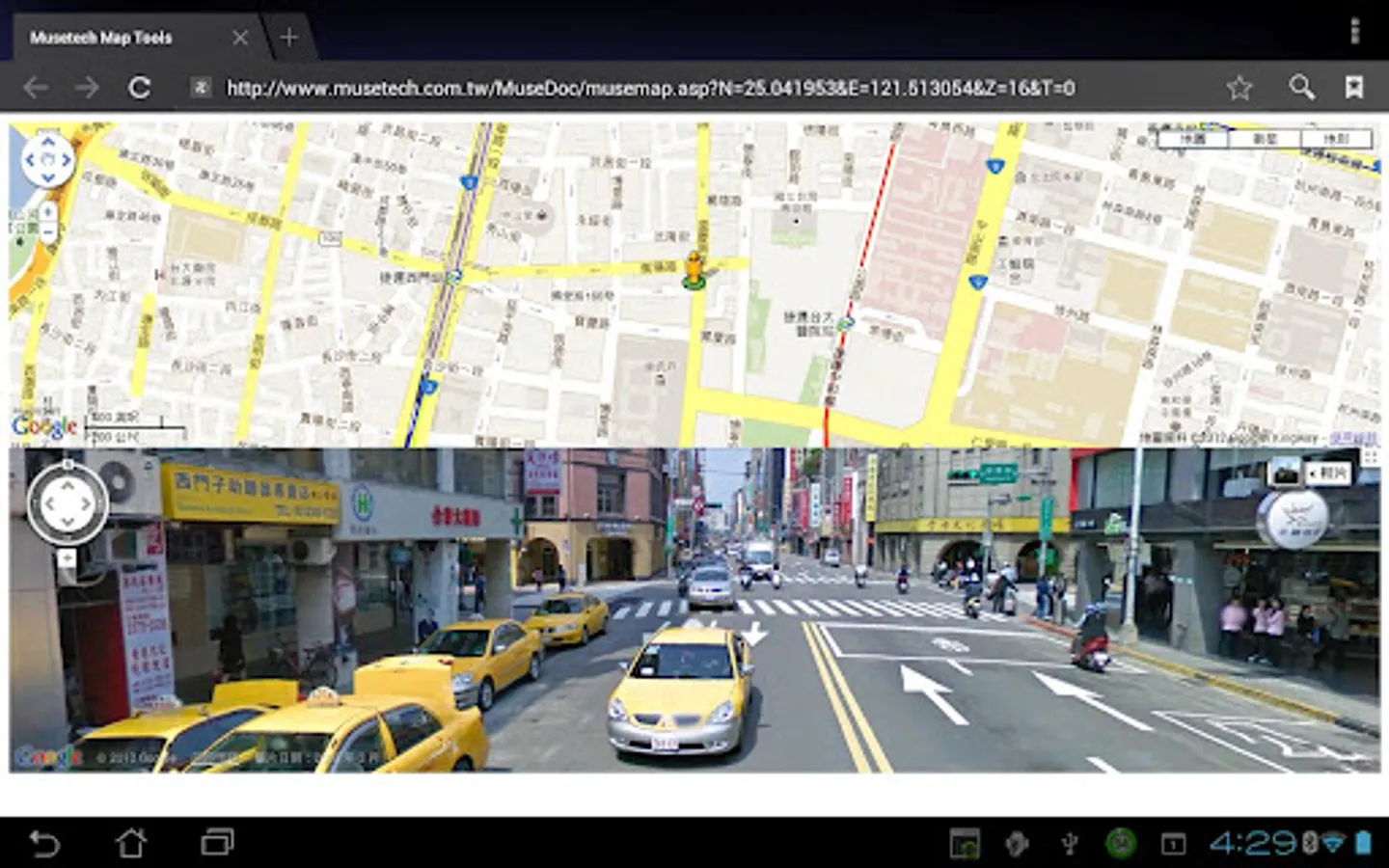The width and height of the screenshot is (1389, 868).
Task: Click the Route 100 shield on map
Action: coord(331,237)
